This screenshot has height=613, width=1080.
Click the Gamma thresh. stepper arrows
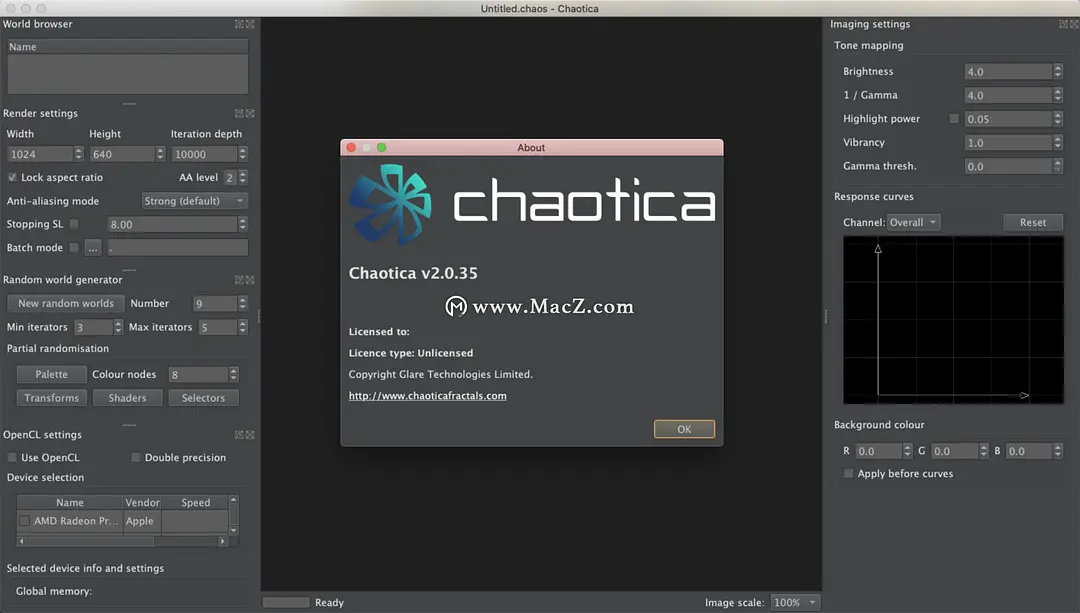pos(1058,166)
